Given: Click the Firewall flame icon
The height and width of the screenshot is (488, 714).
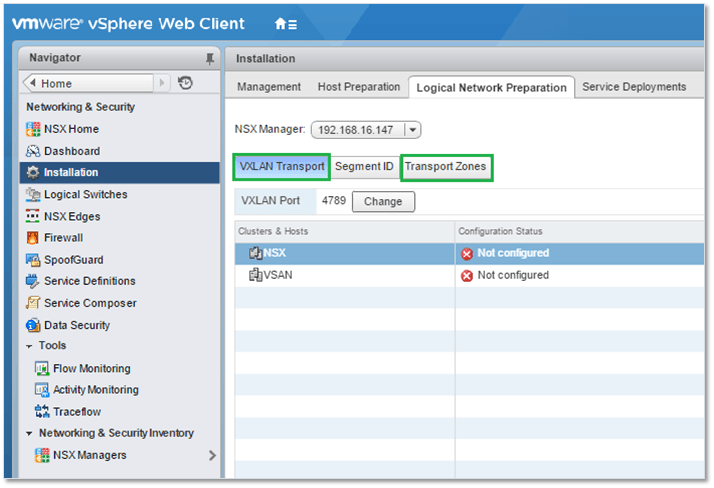Looking at the screenshot, I should (x=33, y=238).
